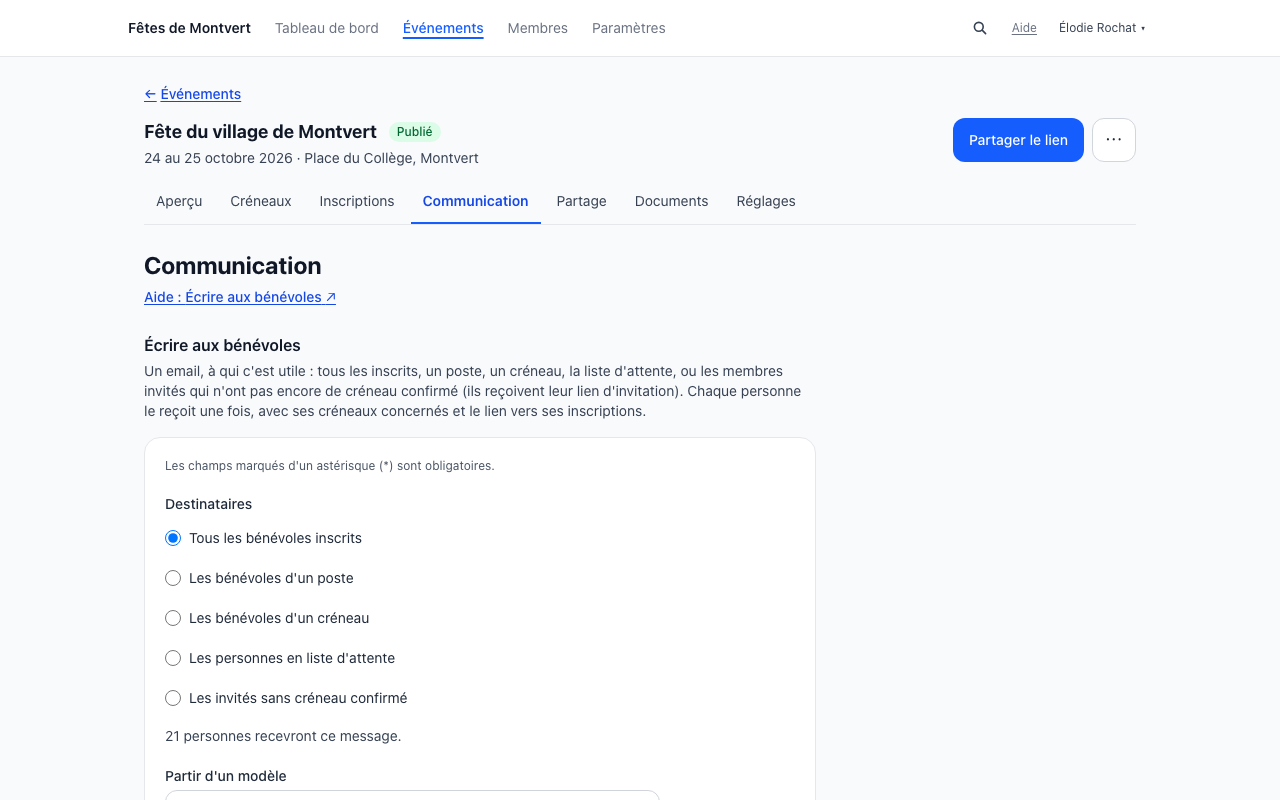Open the Inscriptions tab
The height and width of the screenshot is (800, 1280).
click(x=357, y=201)
